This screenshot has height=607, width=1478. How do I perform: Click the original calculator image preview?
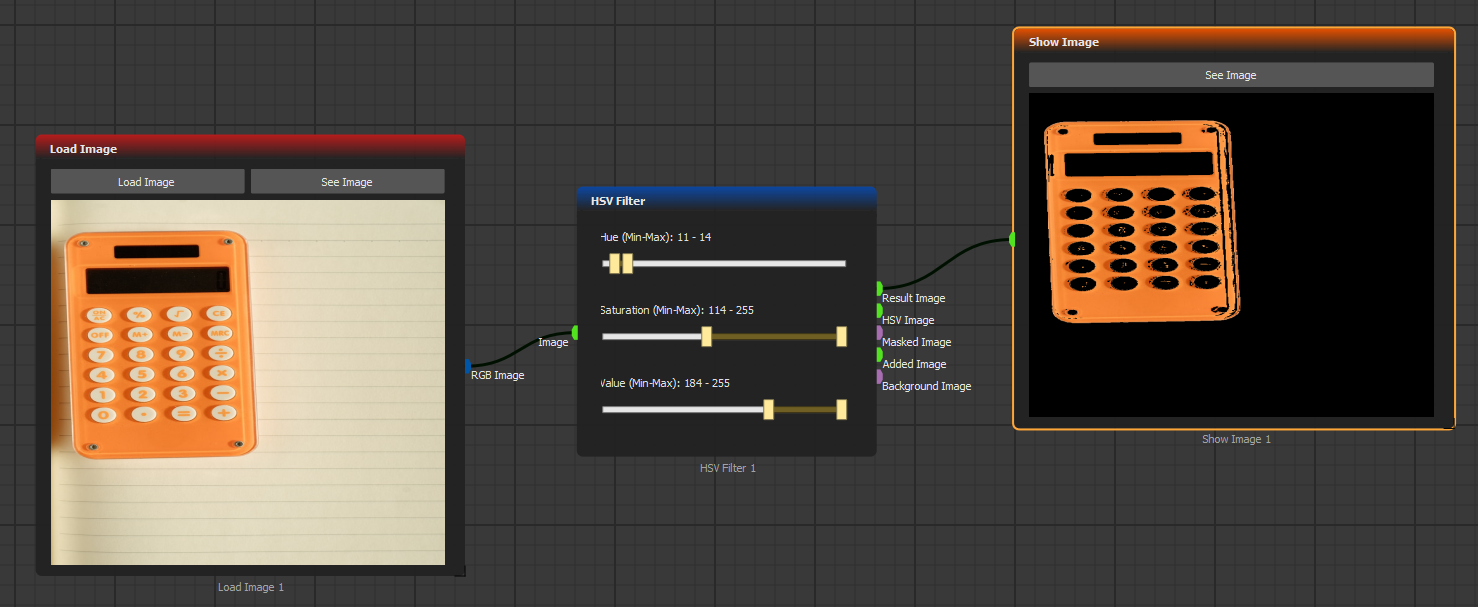pyautogui.click(x=248, y=382)
